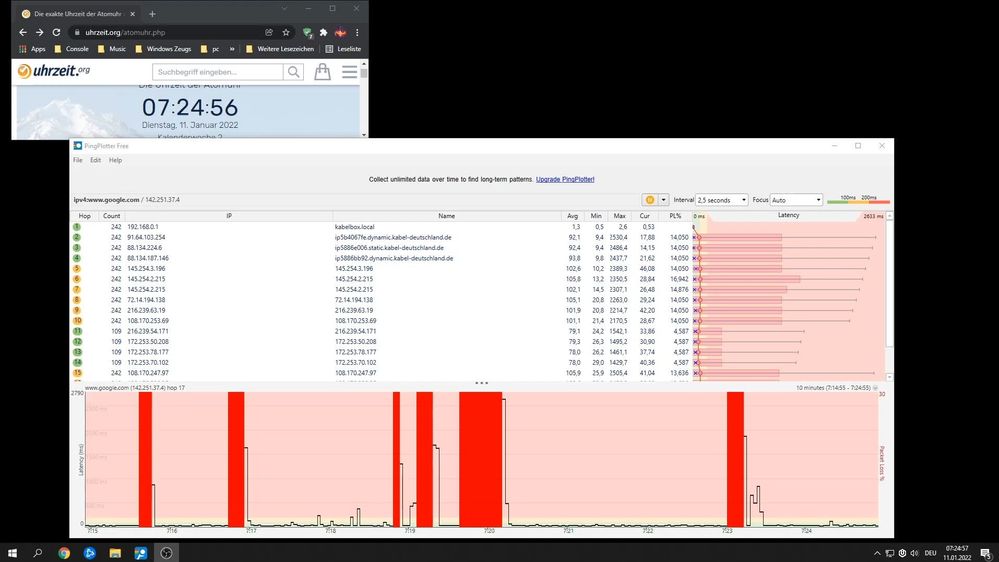Reload the uhrzeit.org page
999x562 pixels.
pyautogui.click(x=56, y=32)
